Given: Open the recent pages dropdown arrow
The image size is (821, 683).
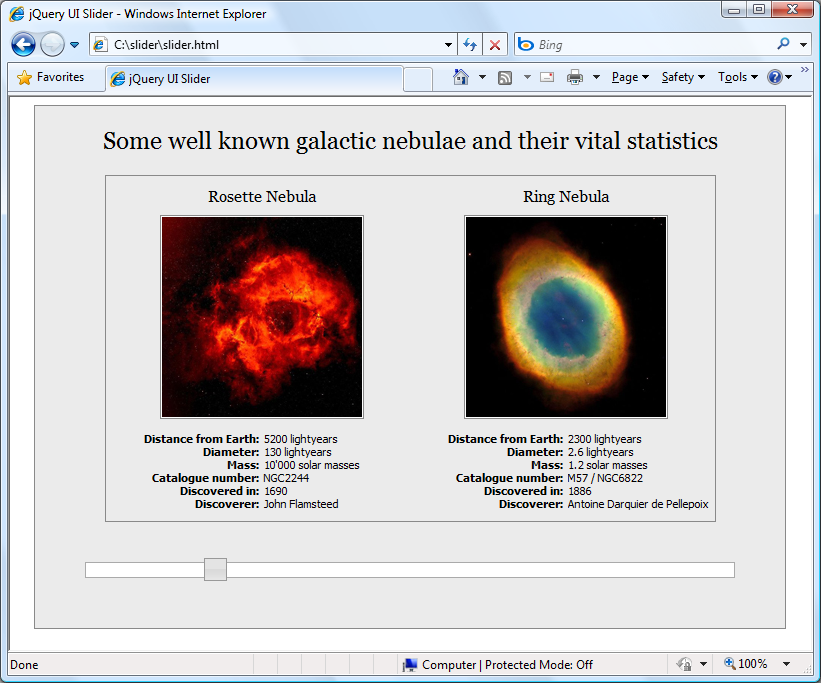Looking at the screenshot, I should pos(74,45).
